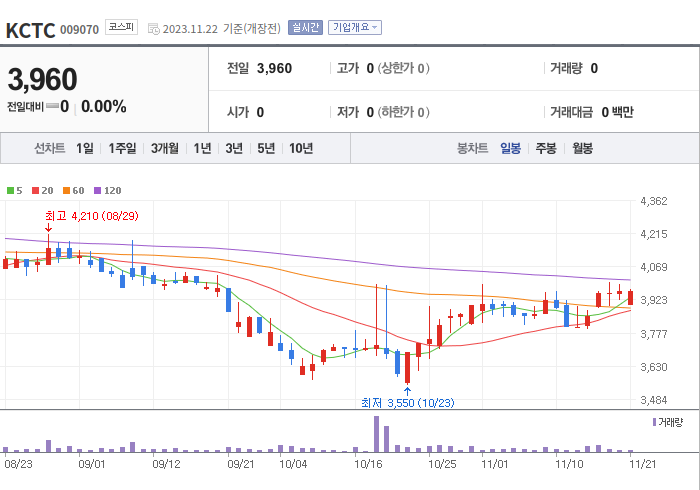Click the 봉차트 candle chart label
Image resolution: width=700 pixels, height=490 pixels.
point(472,148)
